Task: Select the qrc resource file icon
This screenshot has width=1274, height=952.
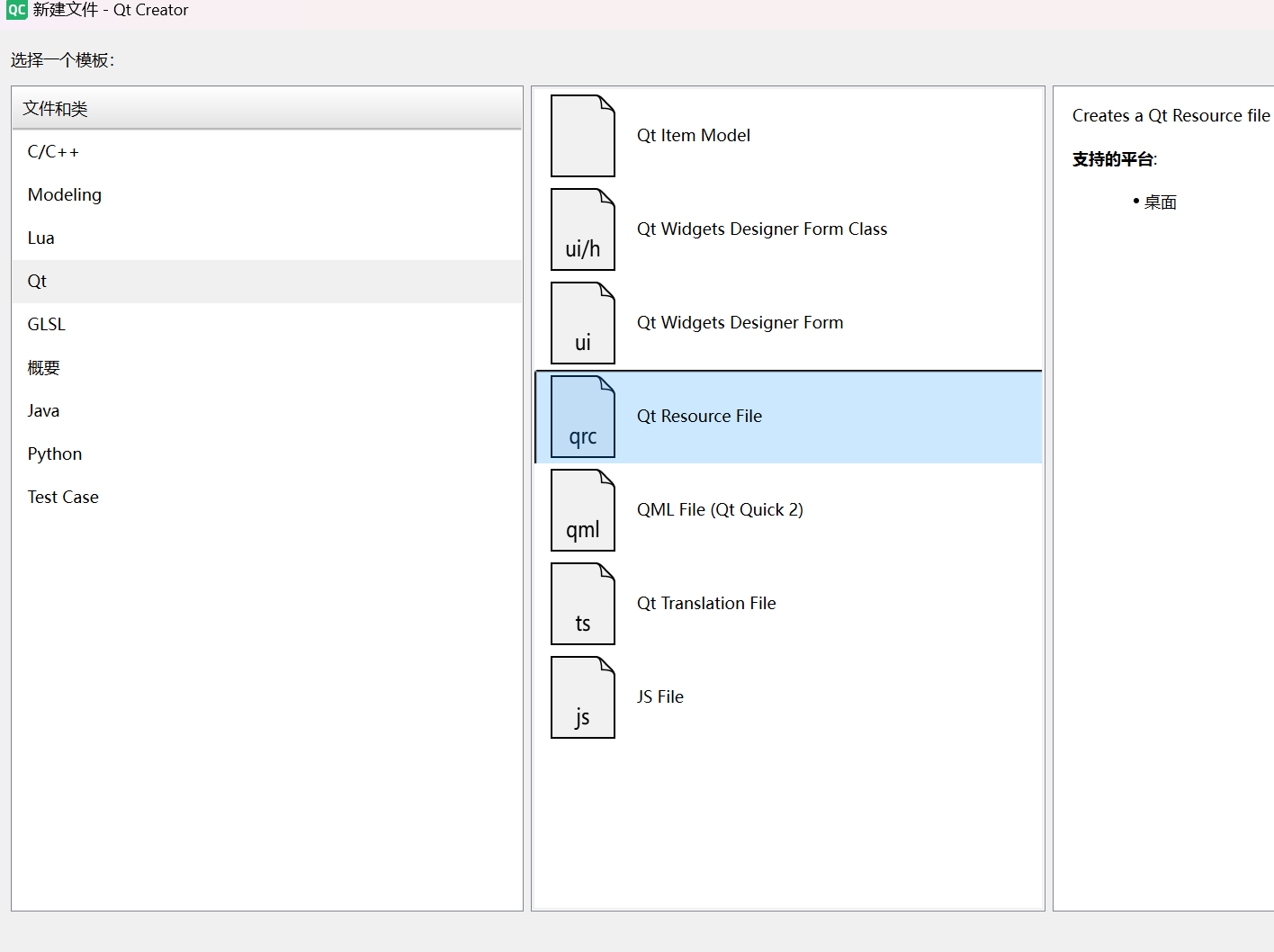Action: [x=583, y=417]
